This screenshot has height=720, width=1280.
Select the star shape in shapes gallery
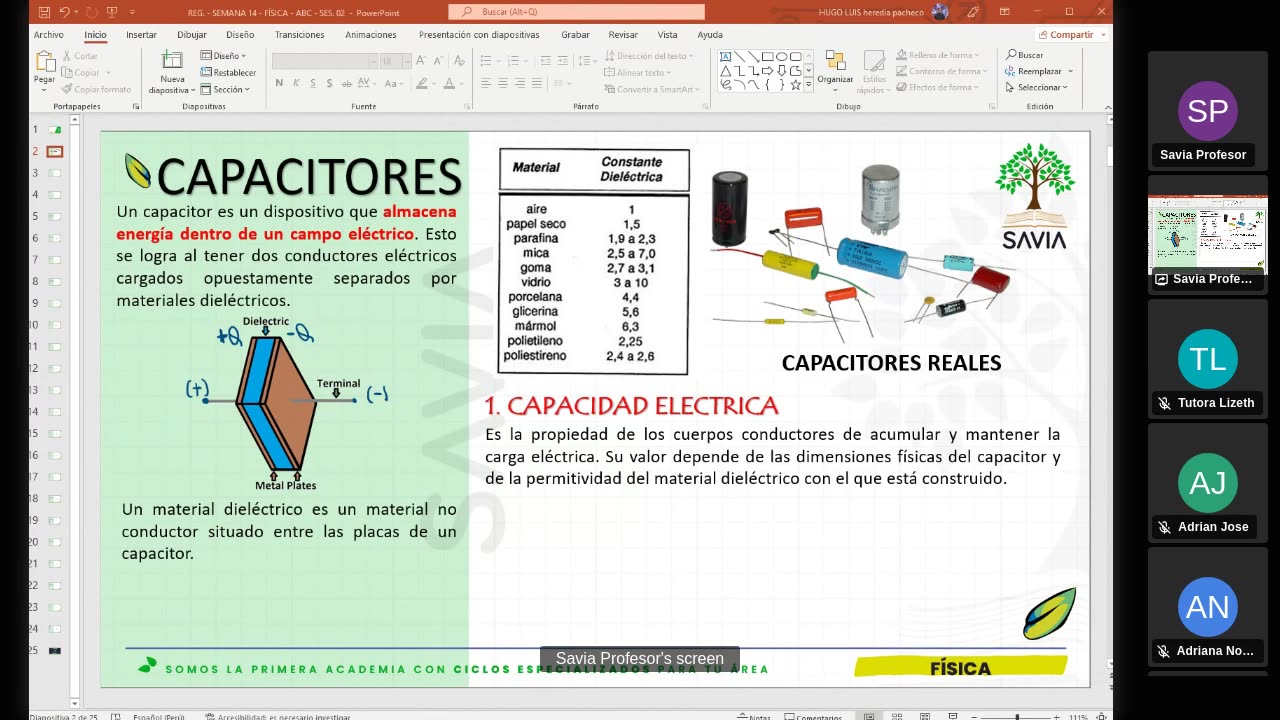coord(795,85)
